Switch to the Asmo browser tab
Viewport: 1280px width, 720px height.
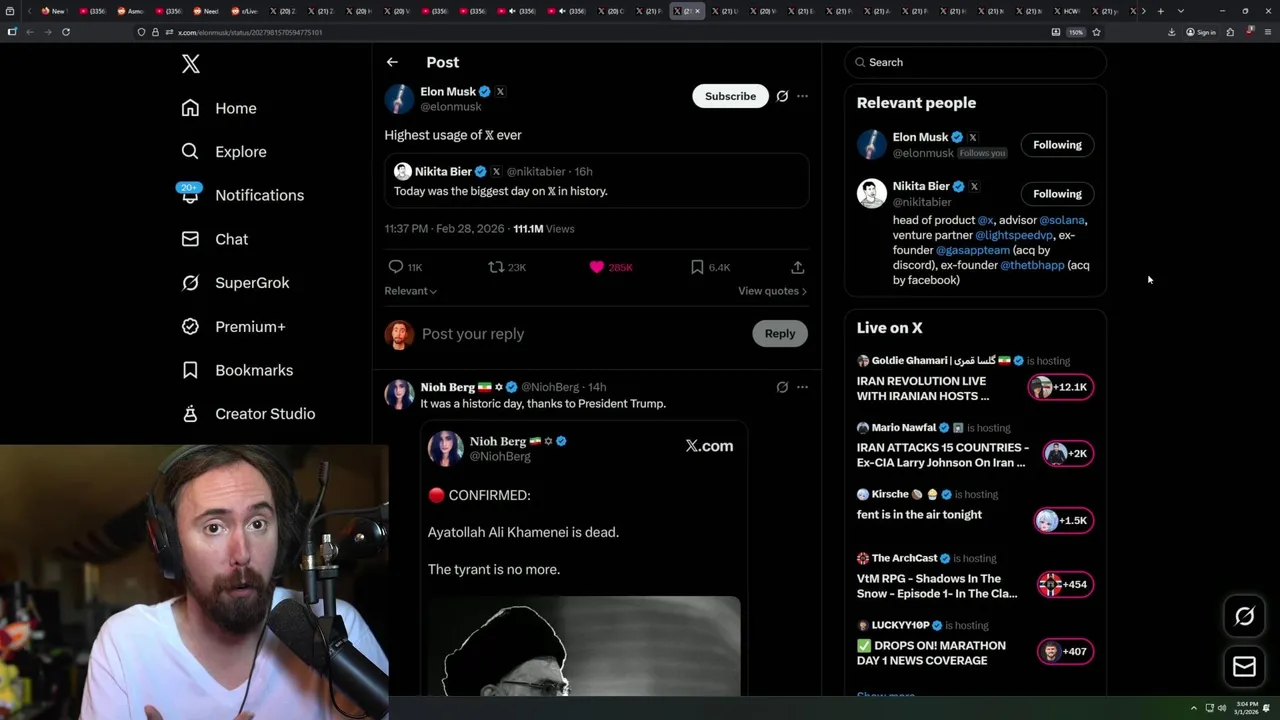(x=131, y=11)
